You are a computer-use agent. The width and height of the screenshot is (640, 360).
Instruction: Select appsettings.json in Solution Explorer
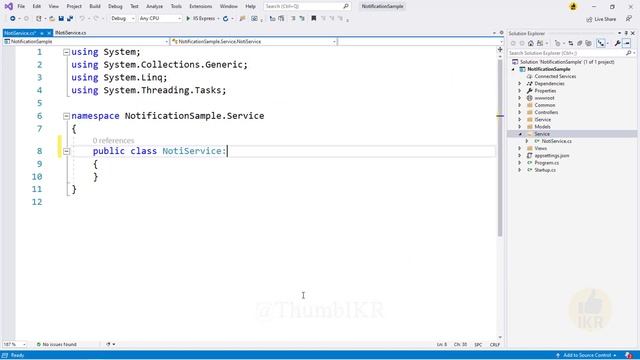(551, 156)
